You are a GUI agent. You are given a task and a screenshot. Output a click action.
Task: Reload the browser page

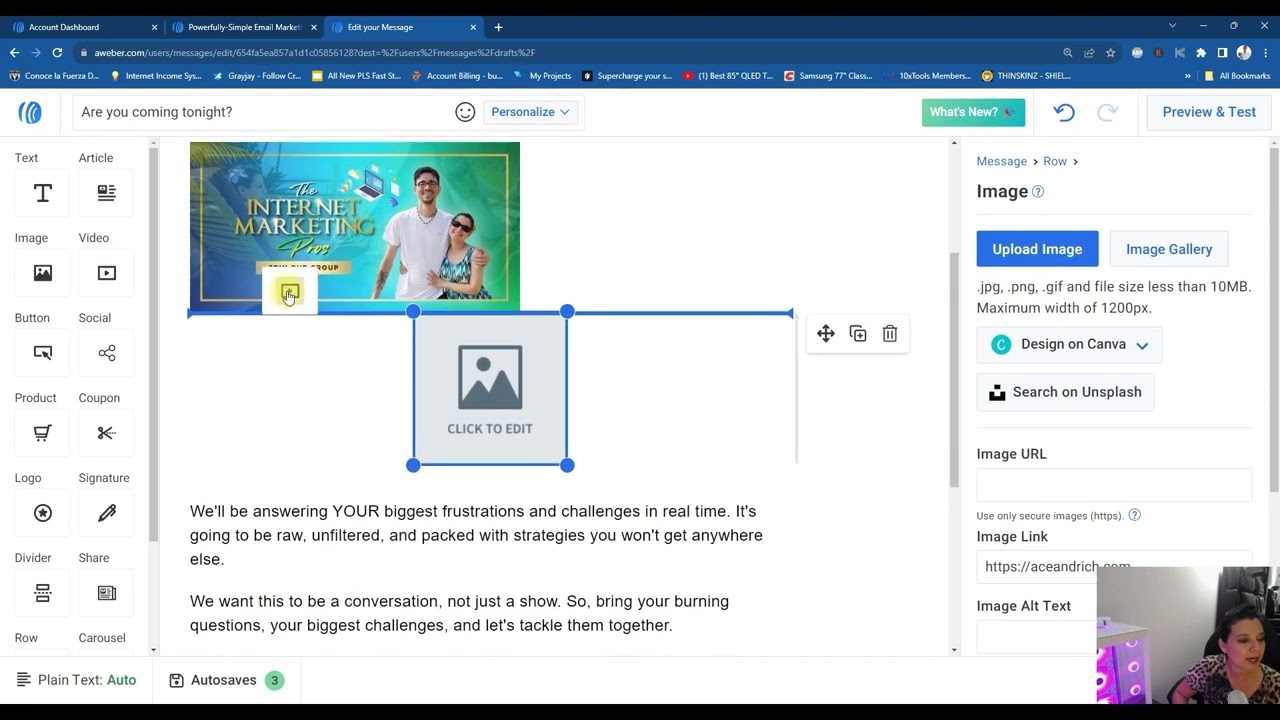pos(57,52)
